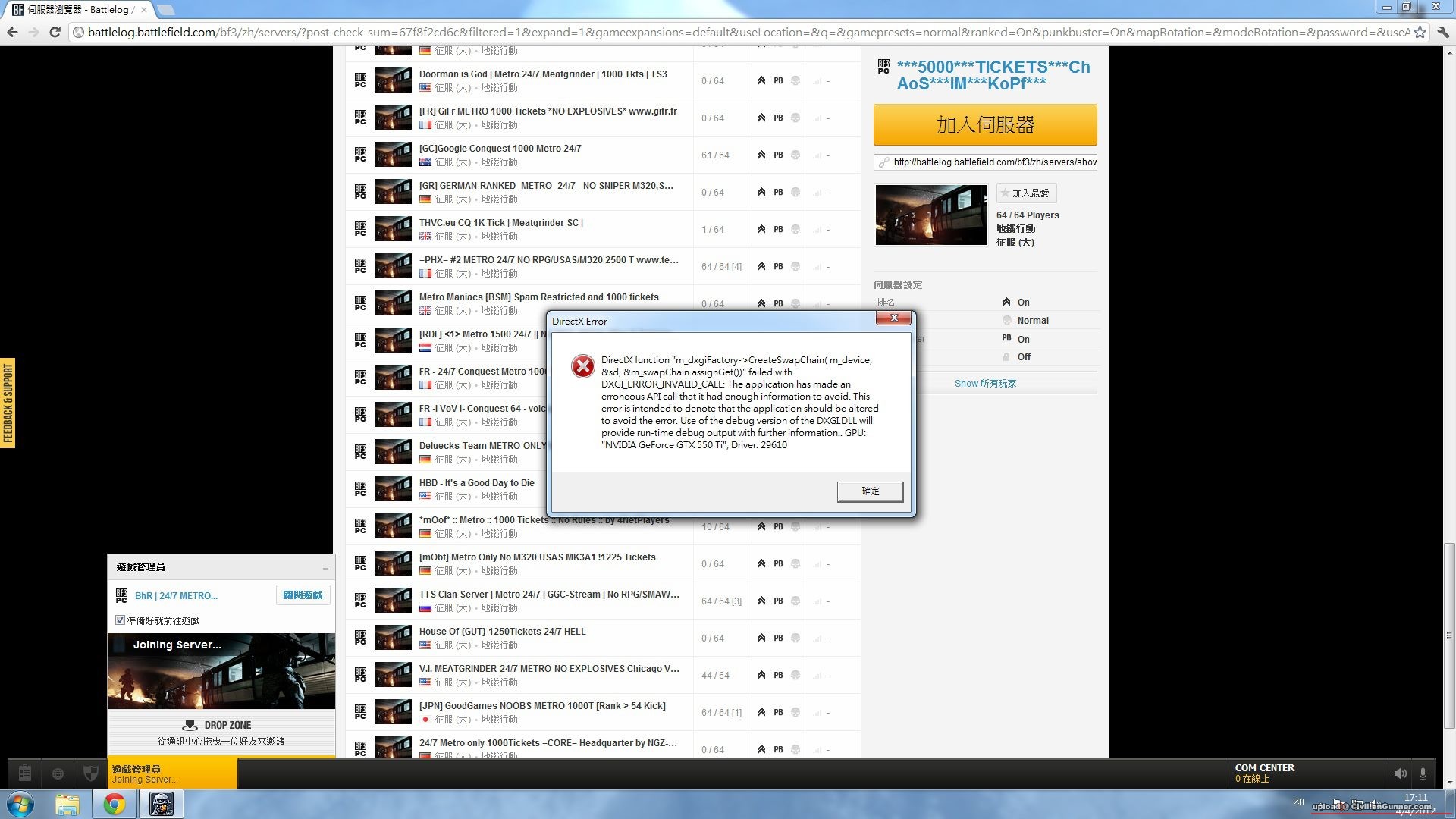
Task: Bookmark the page with the star icon
Action: click(x=1420, y=32)
